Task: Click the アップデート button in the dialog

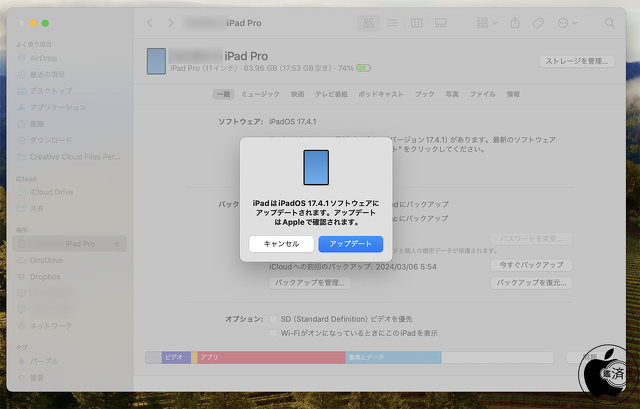Action: coord(350,244)
